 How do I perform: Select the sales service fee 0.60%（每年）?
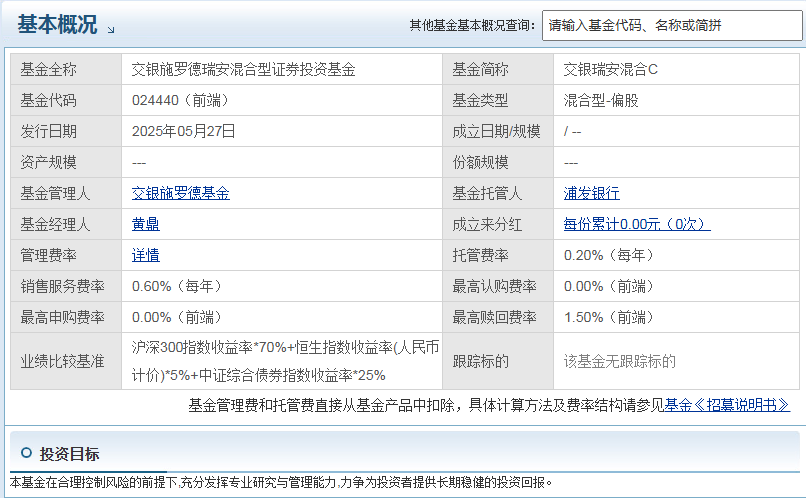point(177,286)
